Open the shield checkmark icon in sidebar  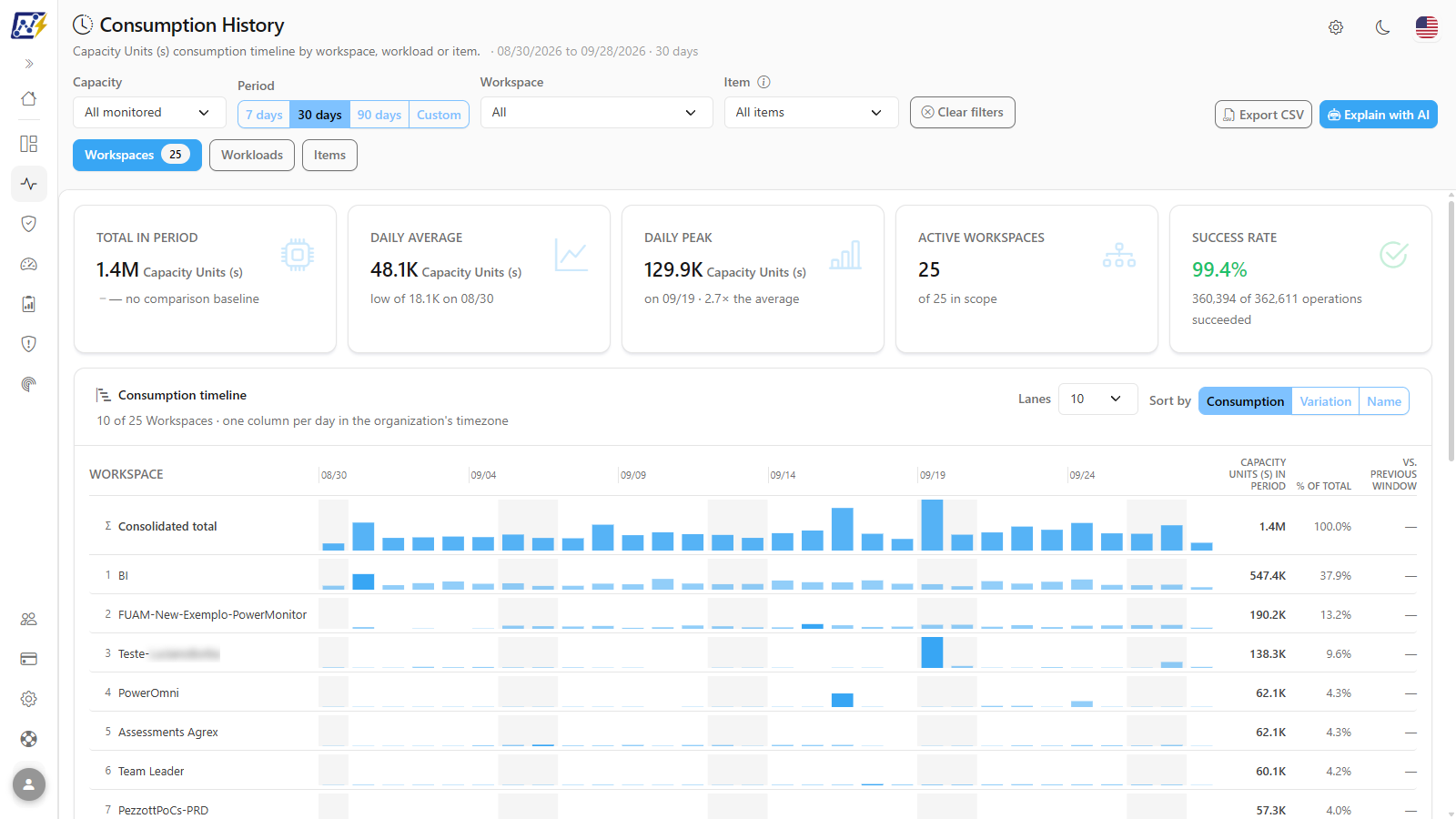coord(29,224)
